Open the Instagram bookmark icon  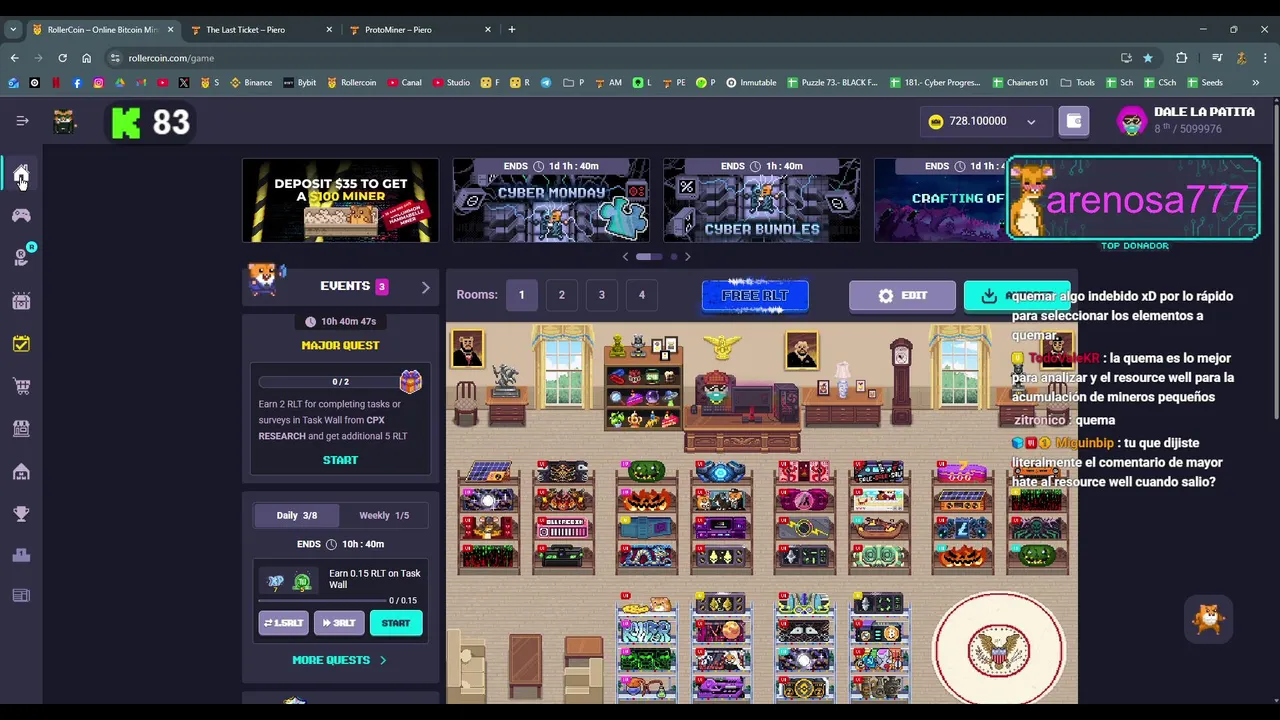point(98,82)
